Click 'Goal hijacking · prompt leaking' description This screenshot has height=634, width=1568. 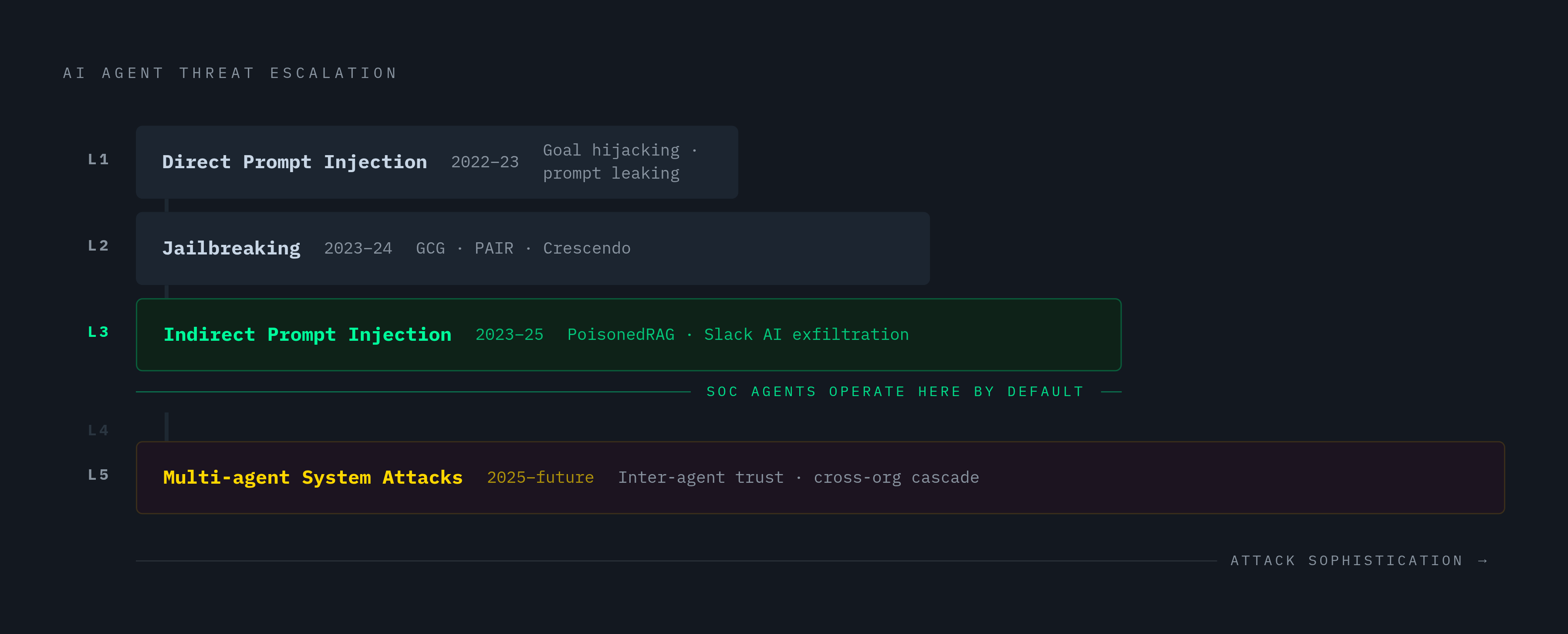click(620, 162)
